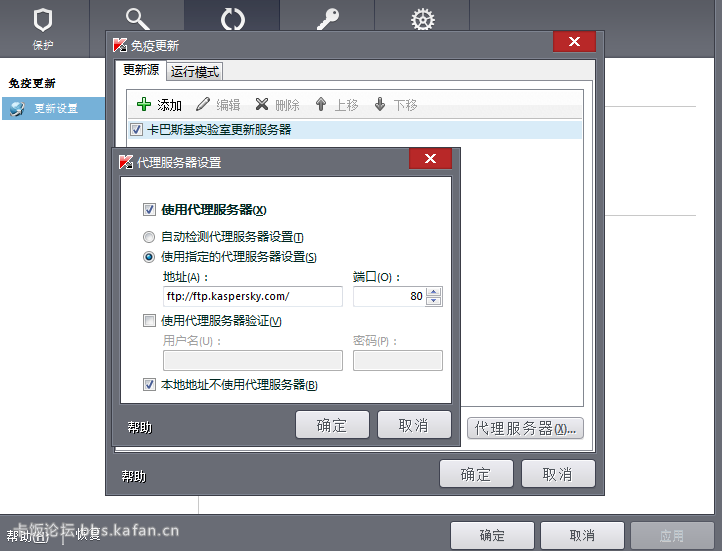Click the X 删除 icon
The width and height of the screenshot is (722, 551).
[262, 104]
